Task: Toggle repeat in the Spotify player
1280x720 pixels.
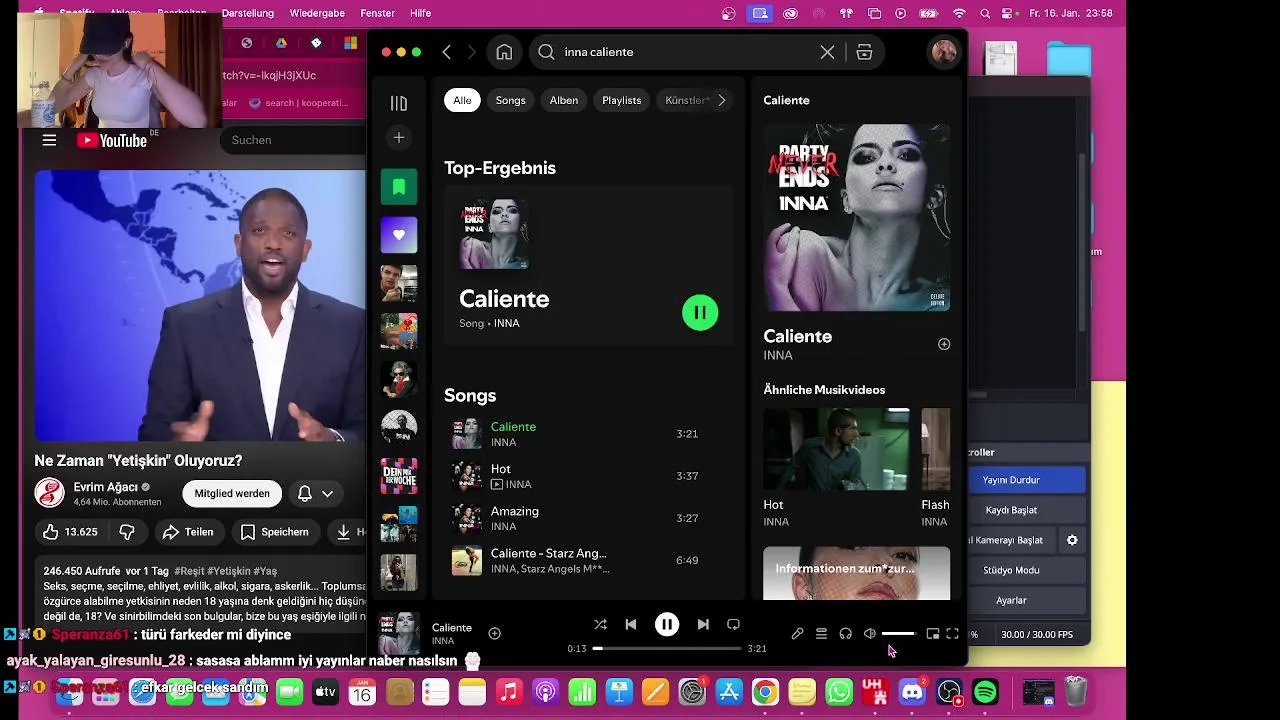Action: pos(733,624)
